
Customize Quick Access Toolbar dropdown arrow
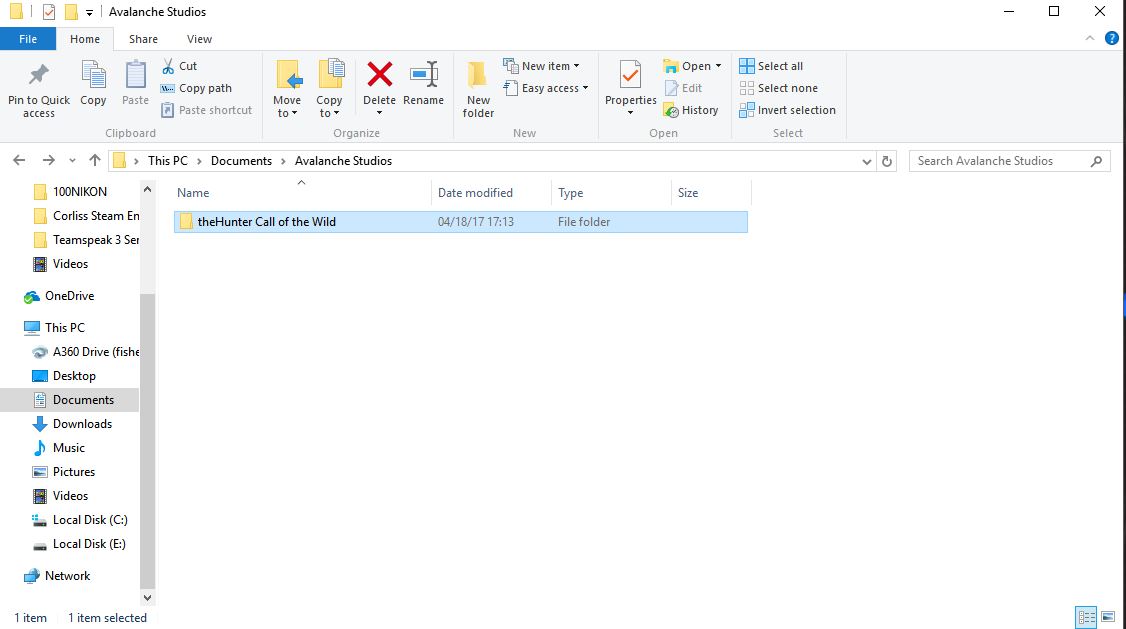point(89,12)
